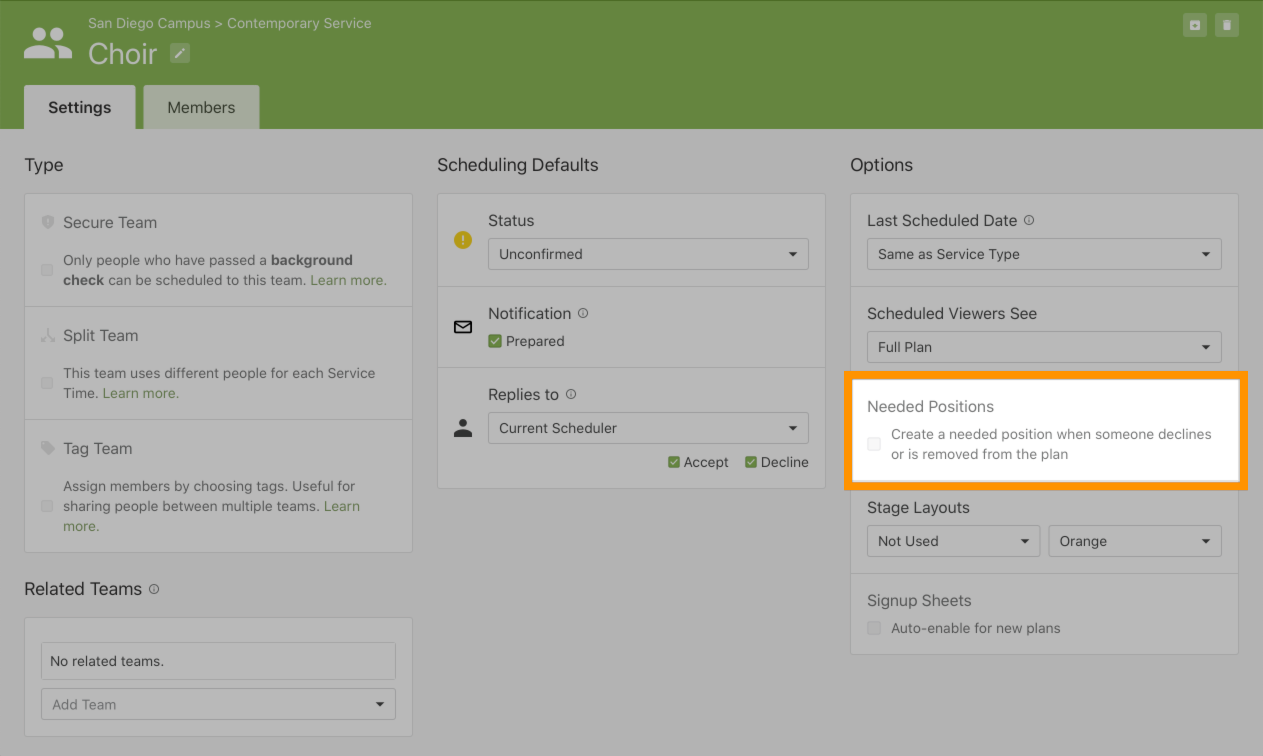Expand the Add Team dropdown
1263x756 pixels.
point(218,704)
